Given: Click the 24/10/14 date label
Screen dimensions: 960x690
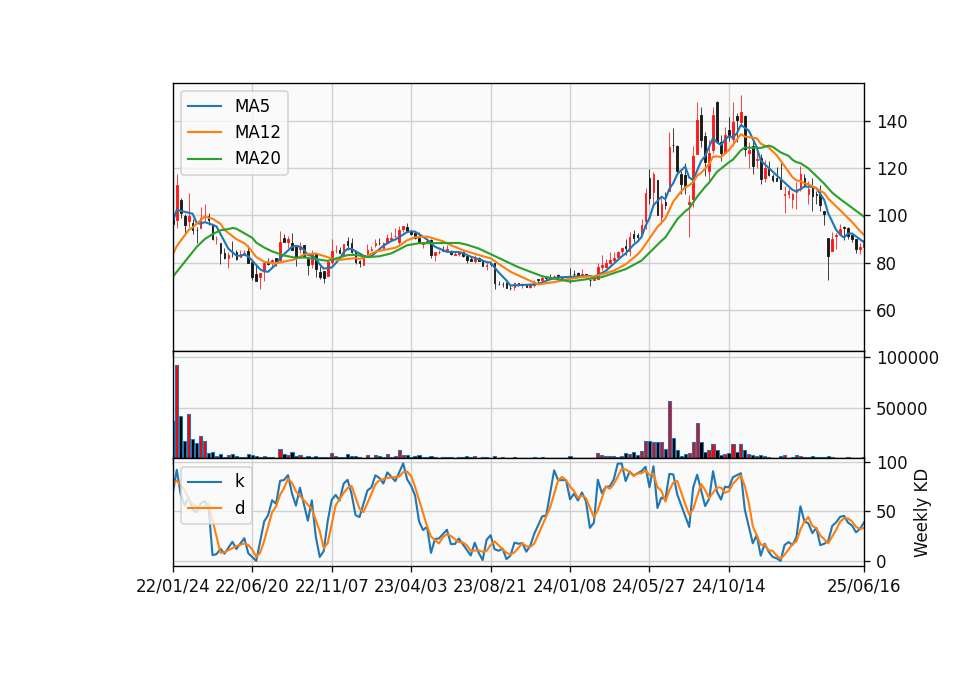Looking at the screenshot, I should [x=729, y=586].
